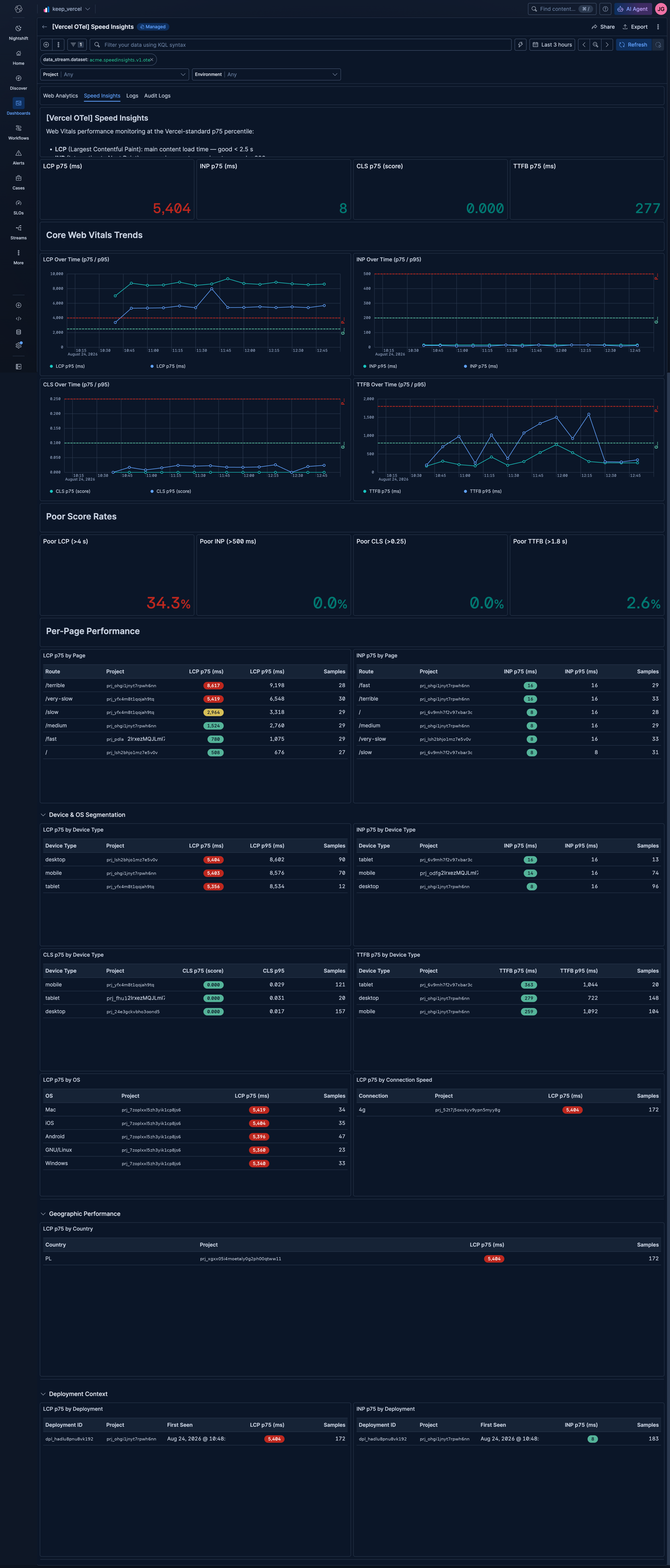Click the Refresh button
Screen dimensions: 670x1568
coord(634,44)
